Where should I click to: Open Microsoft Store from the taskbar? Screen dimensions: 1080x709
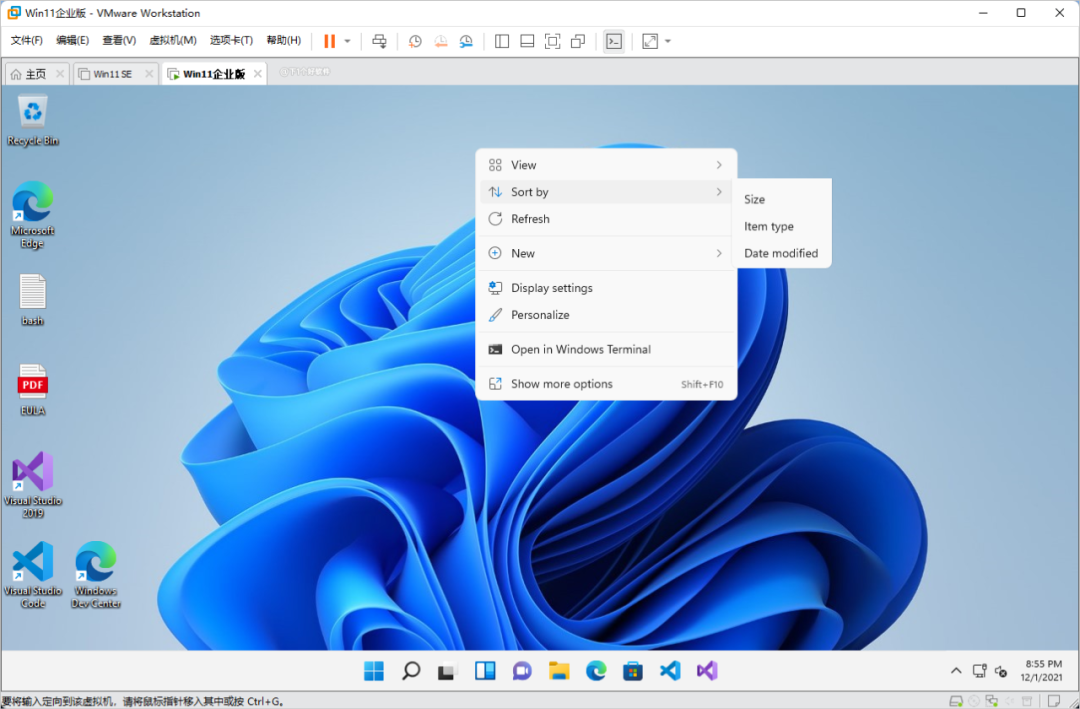click(633, 671)
